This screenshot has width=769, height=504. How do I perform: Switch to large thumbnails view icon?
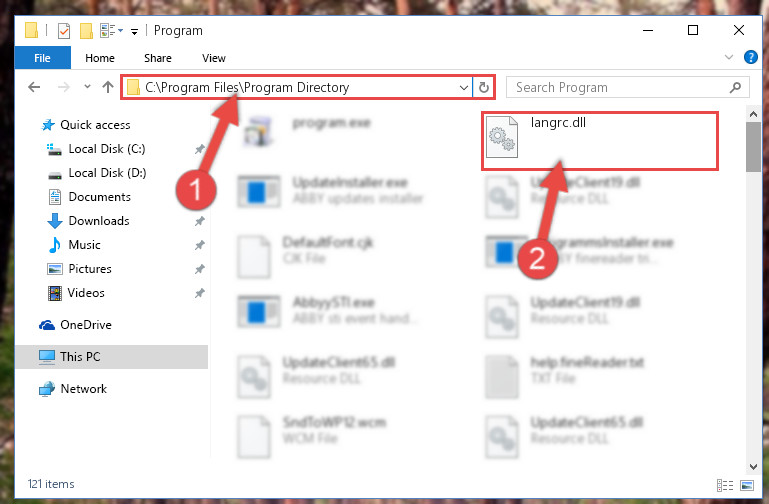click(x=746, y=485)
